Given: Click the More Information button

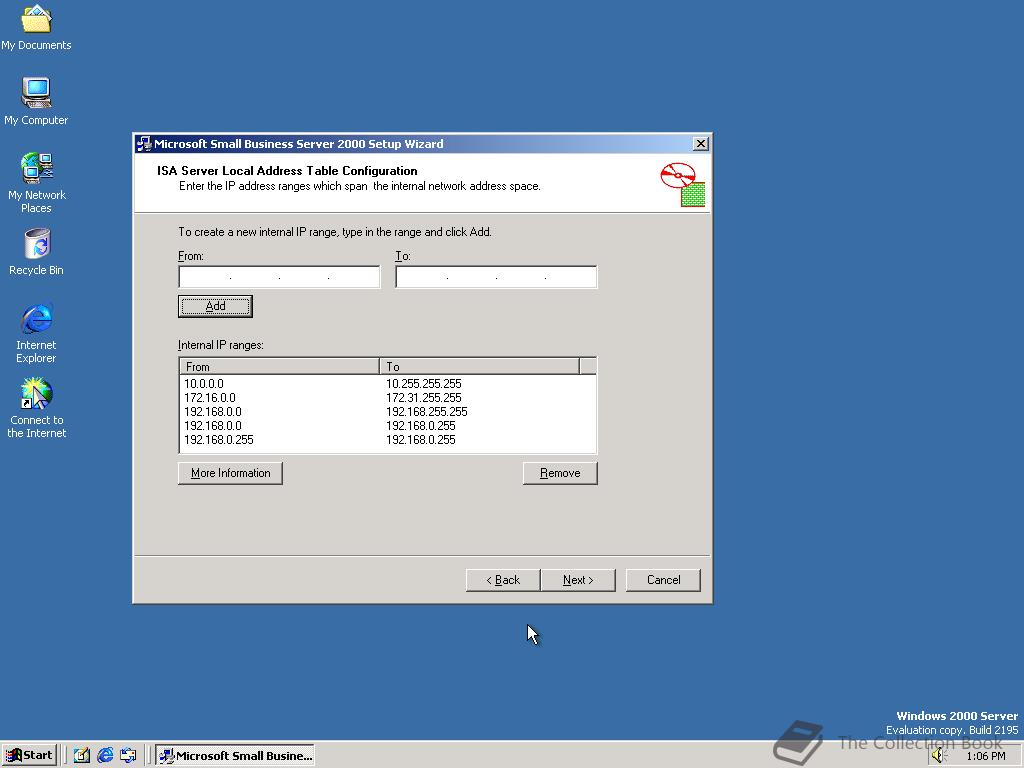Looking at the screenshot, I should pyautogui.click(x=230, y=473).
